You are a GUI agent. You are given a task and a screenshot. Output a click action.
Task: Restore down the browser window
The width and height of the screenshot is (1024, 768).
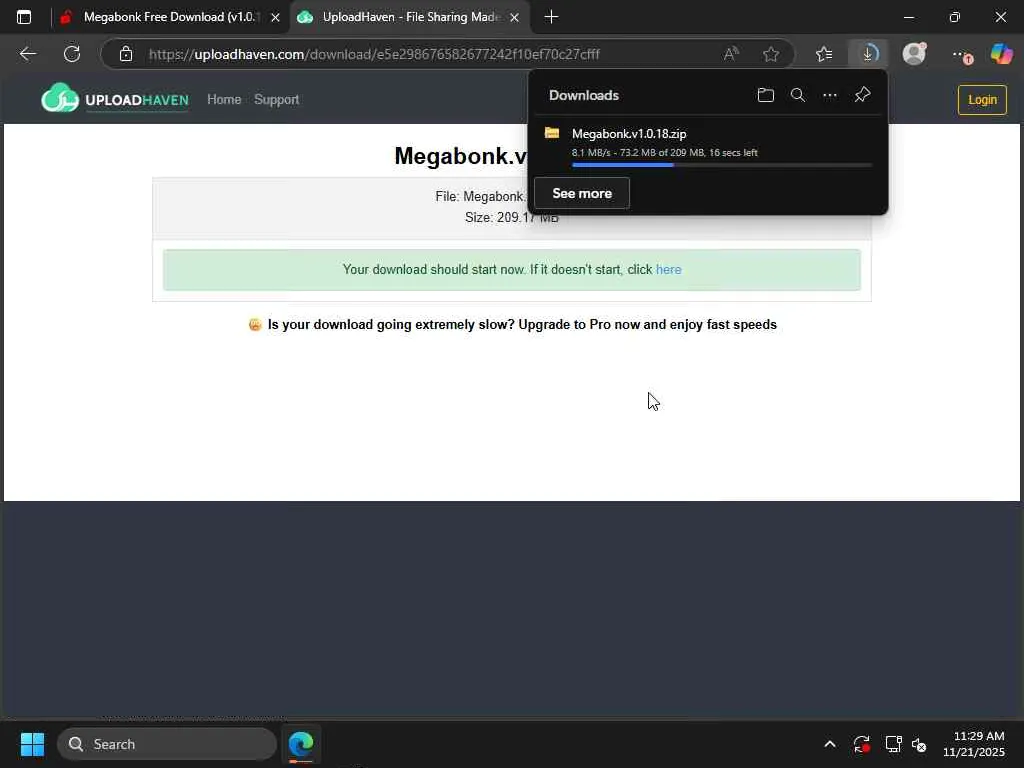(x=954, y=17)
